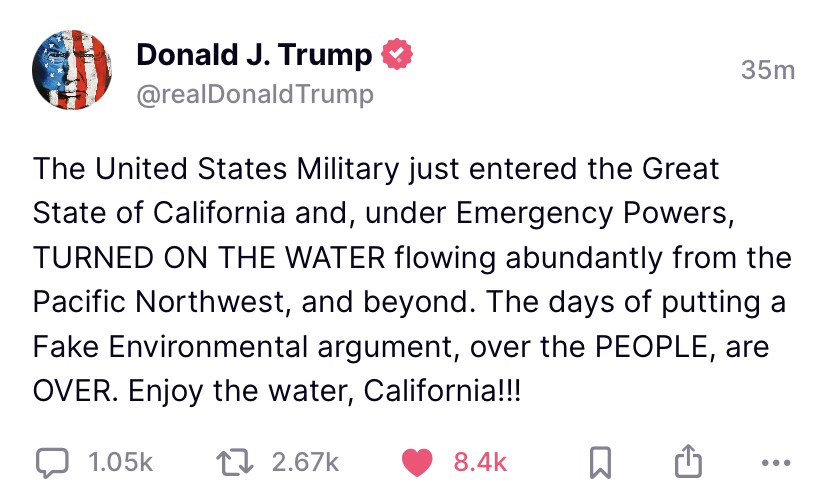Open the share icon menu
Viewport: 828px width, 498px height.
(x=686, y=461)
